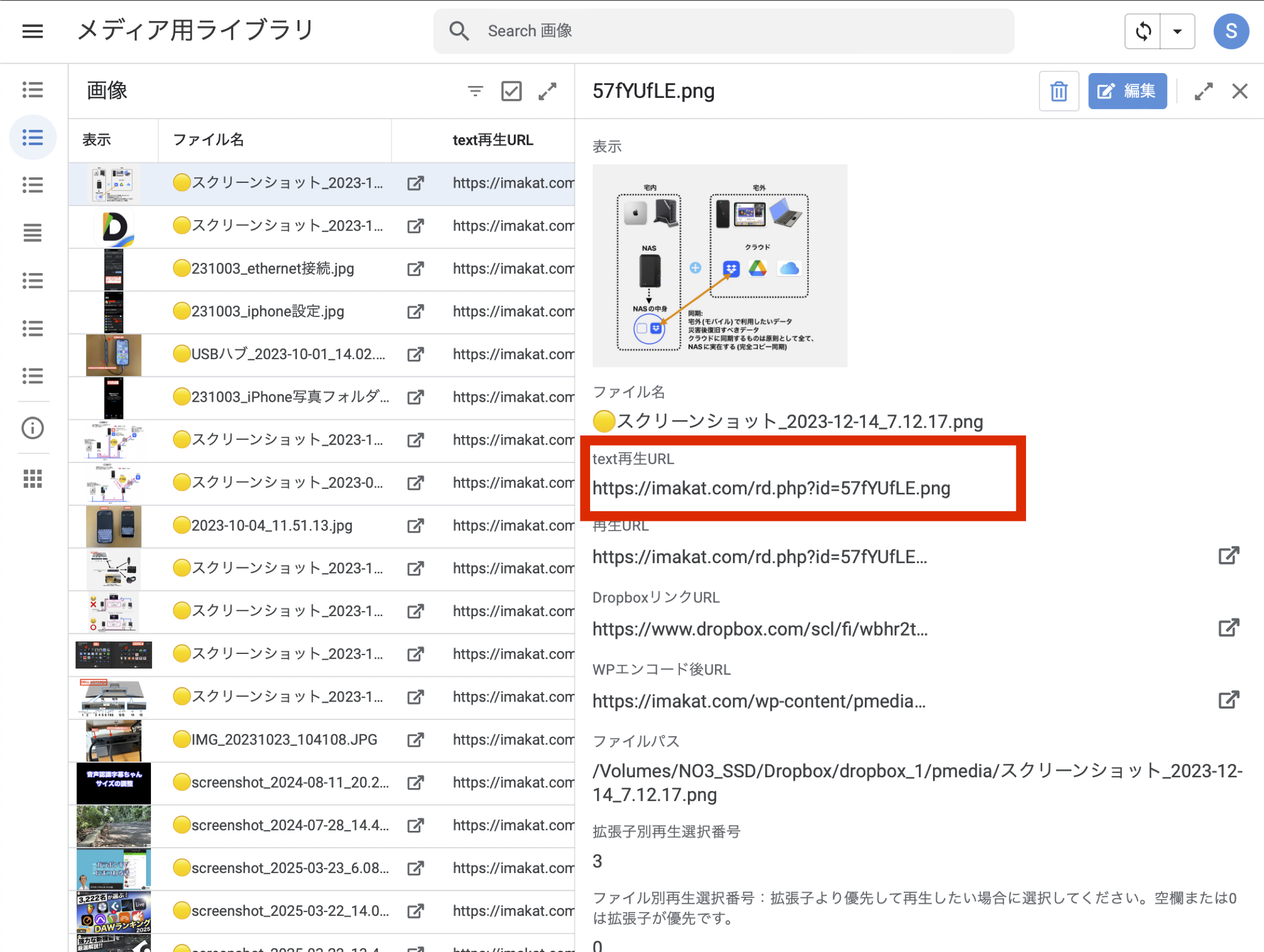Delete 57fYUfLE.png with the trash icon
The width and height of the screenshot is (1264, 952).
[x=1058, y=91]
